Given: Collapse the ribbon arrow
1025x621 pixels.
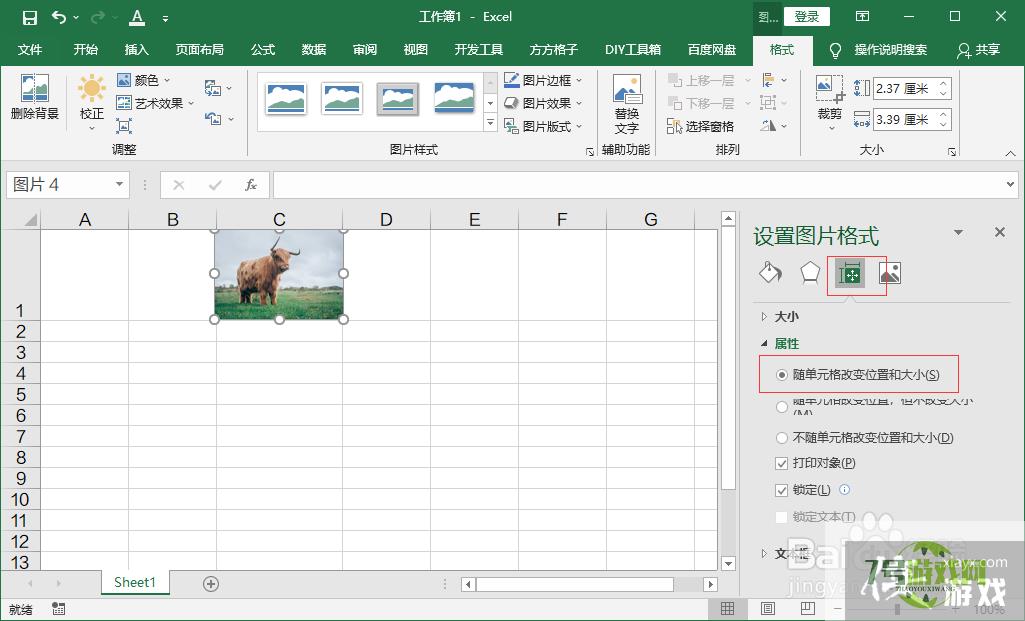Looking at the screenshot, I should [x=1011, y=153].
